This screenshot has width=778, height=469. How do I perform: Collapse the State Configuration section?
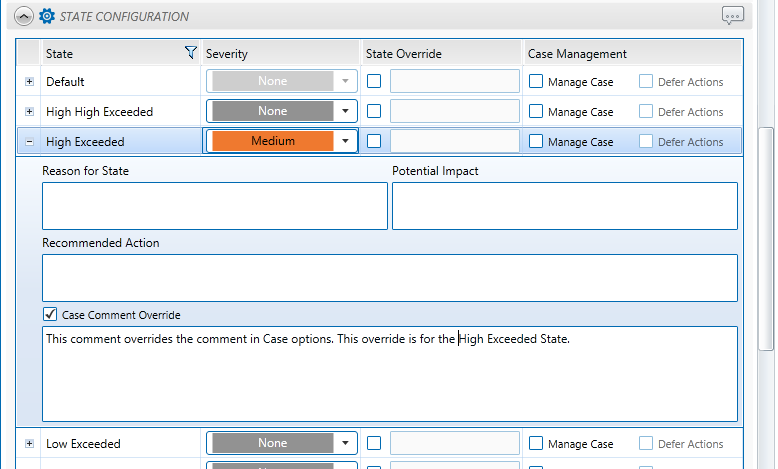tap(24, 16)
